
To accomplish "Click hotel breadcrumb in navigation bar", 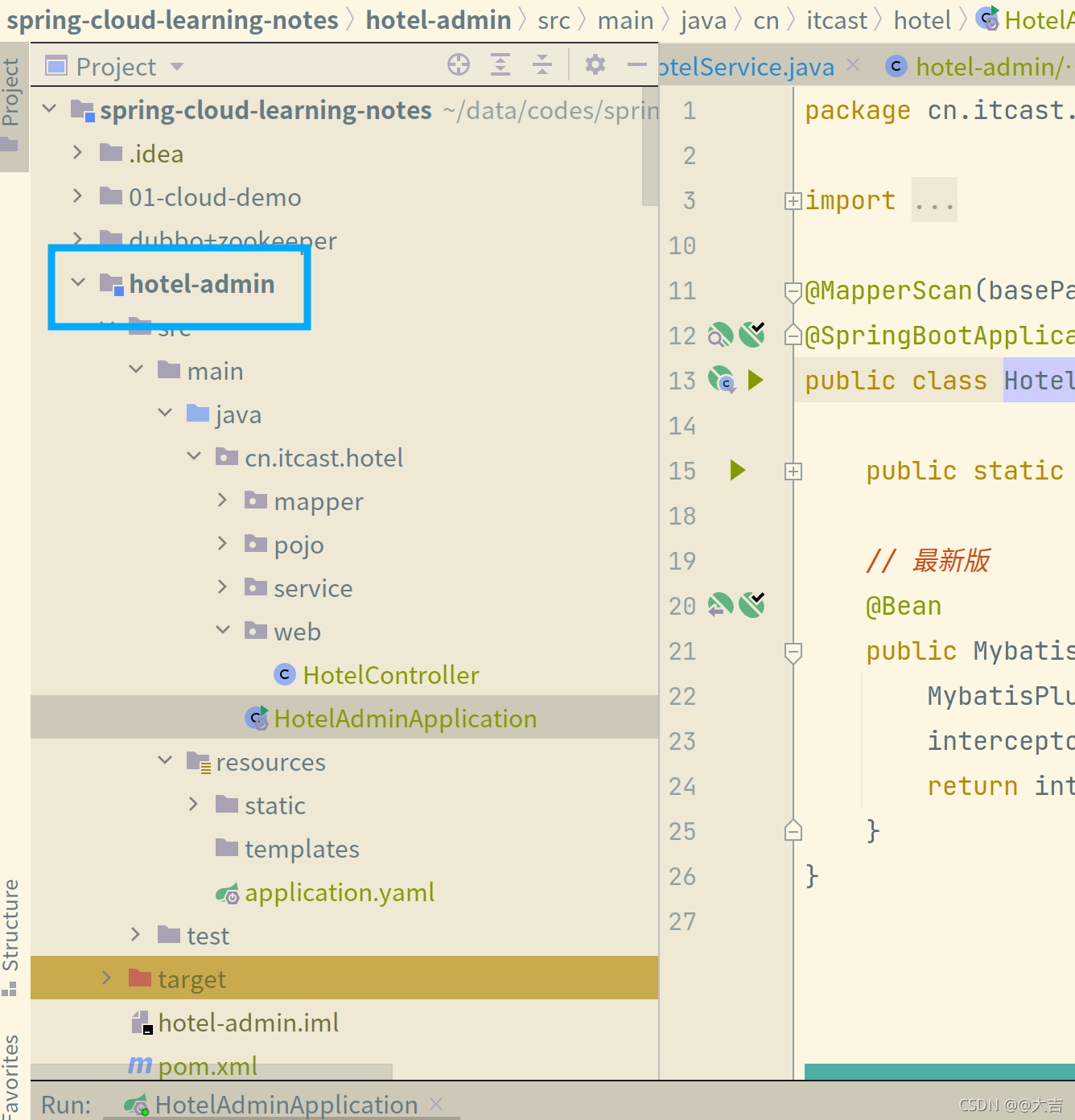I will pyautogui.click(x=922, y=19).
